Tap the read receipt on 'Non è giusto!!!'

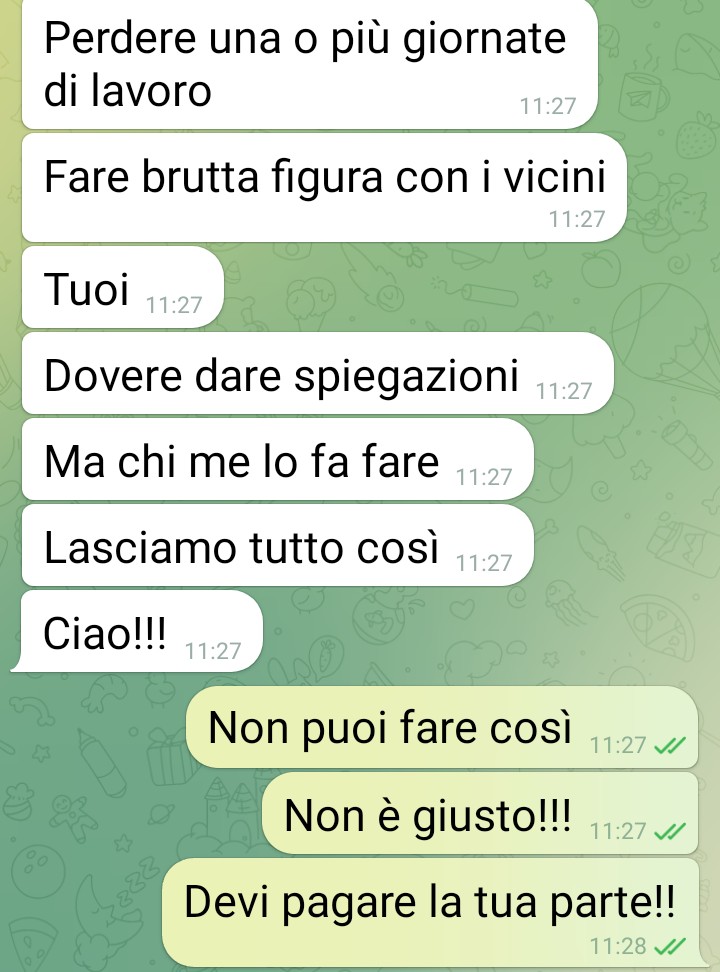click(670, 831)
